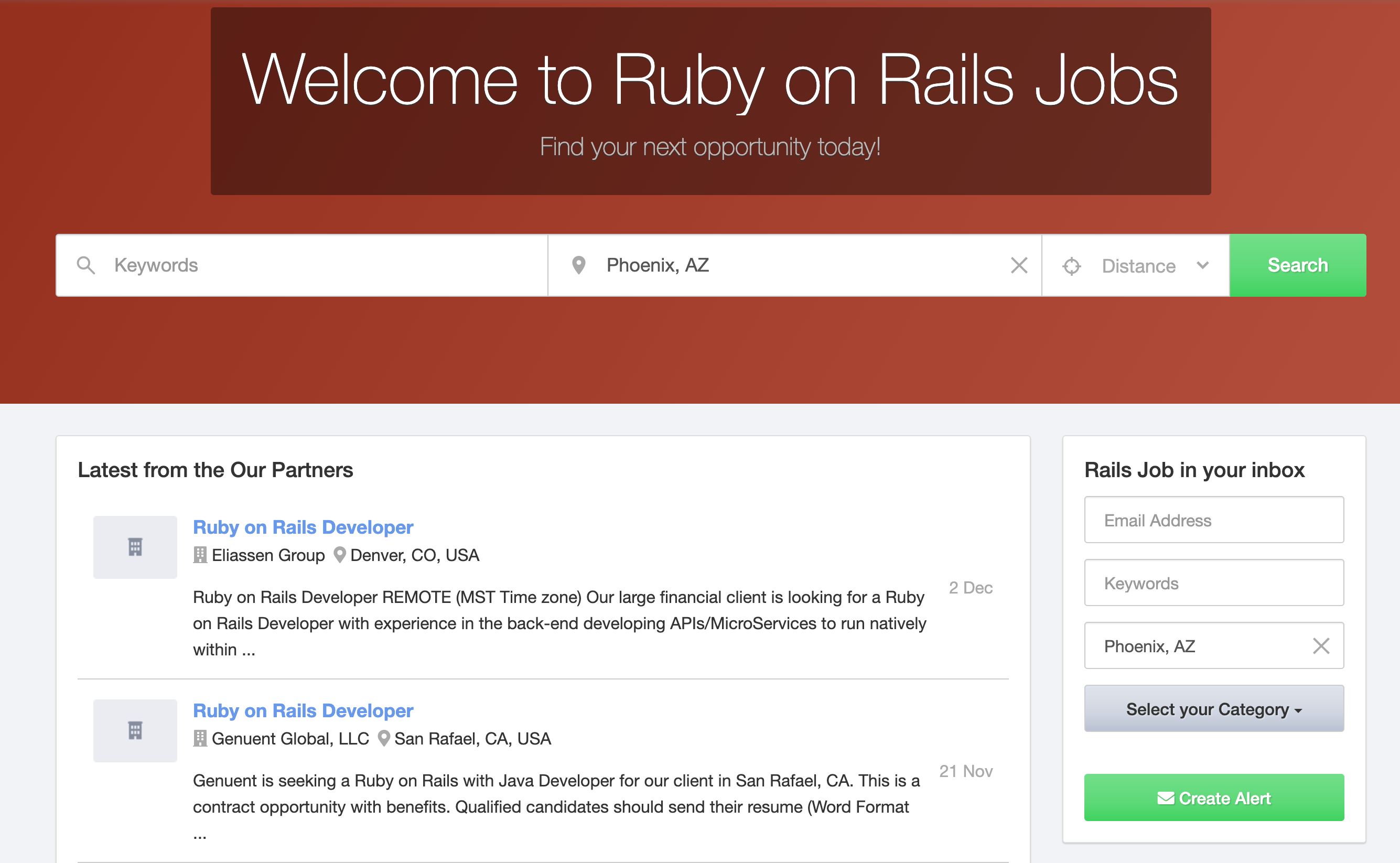1400x863 pixels.
Task: Click the magnifying glass search icon
Action: point(85,265)
